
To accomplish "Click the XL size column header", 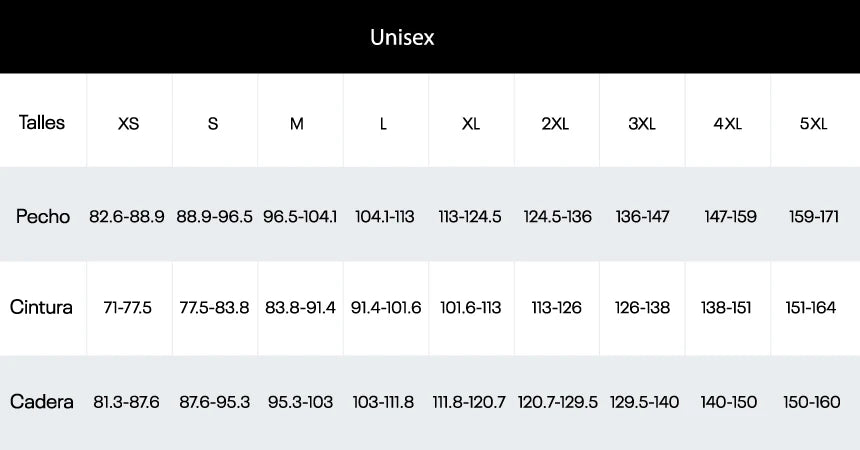I will [x=471, y=124].
